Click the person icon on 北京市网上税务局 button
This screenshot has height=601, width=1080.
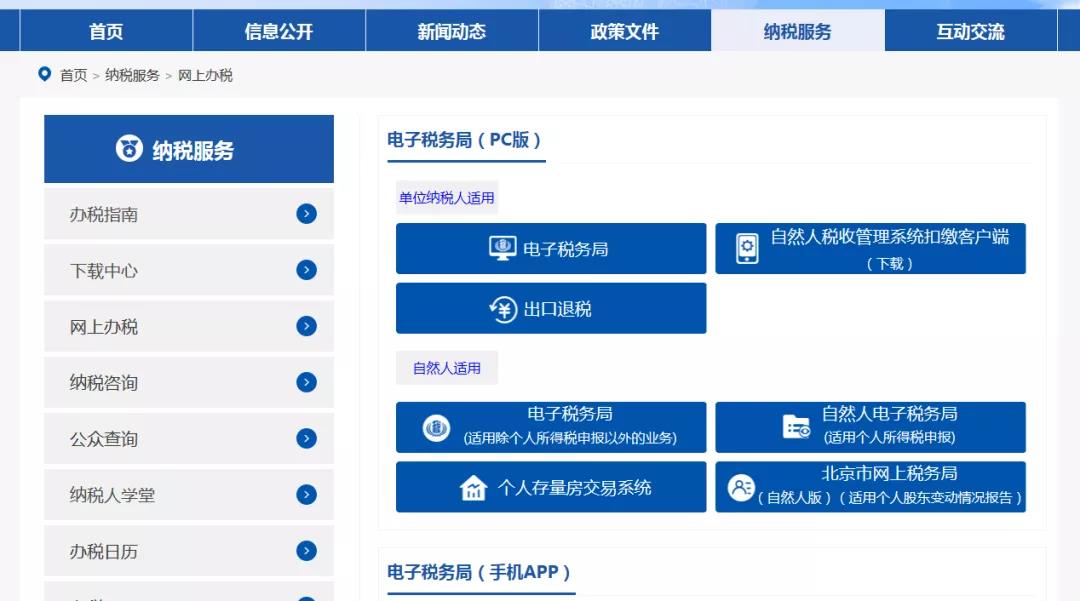740,487
